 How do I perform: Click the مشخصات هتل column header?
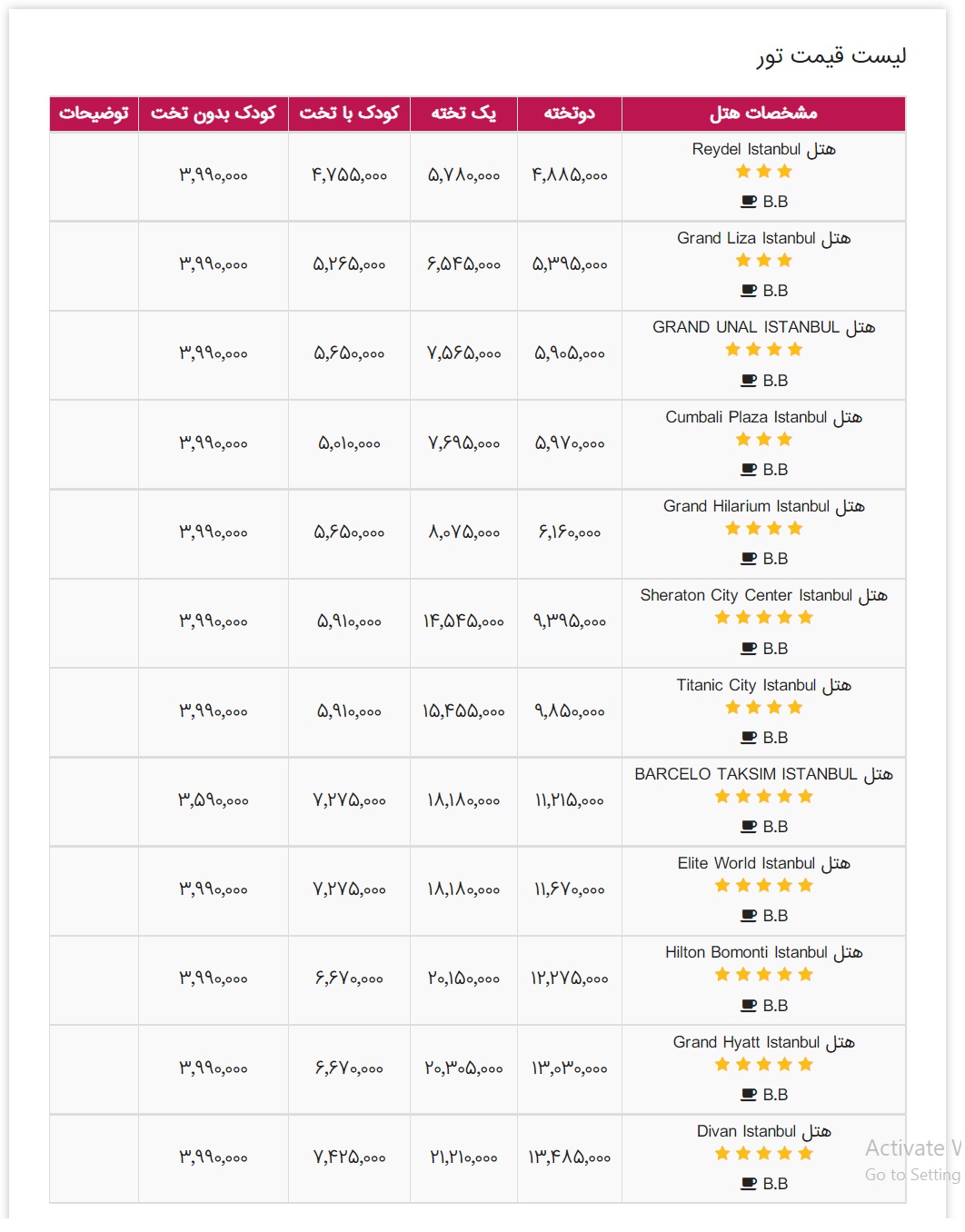pos(763,114)
